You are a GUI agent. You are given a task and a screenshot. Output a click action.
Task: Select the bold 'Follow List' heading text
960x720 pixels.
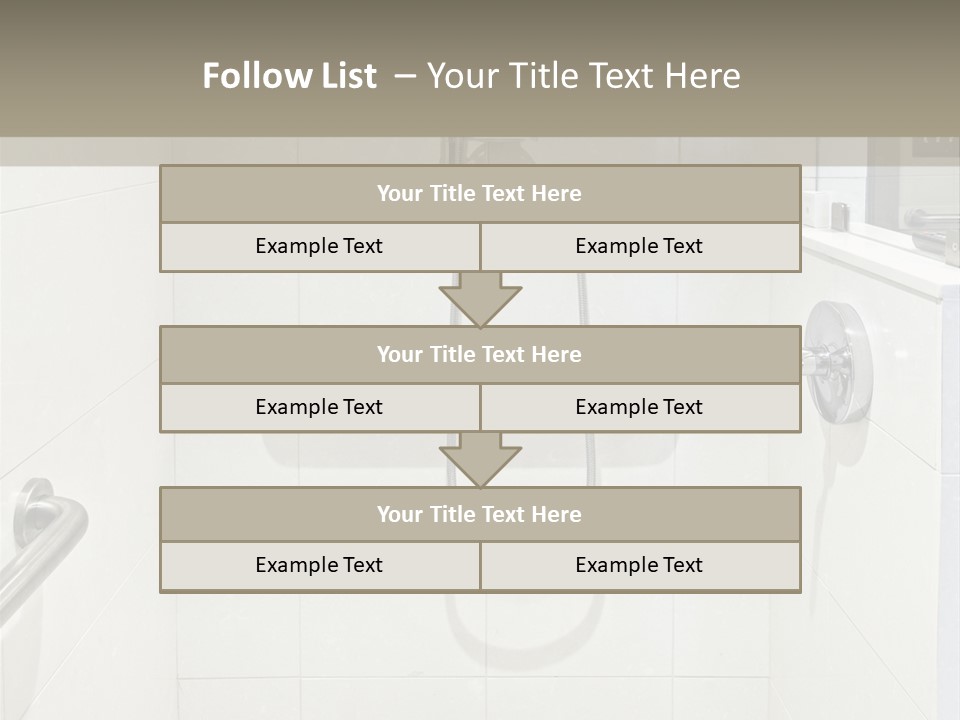[x=289, y=76]
